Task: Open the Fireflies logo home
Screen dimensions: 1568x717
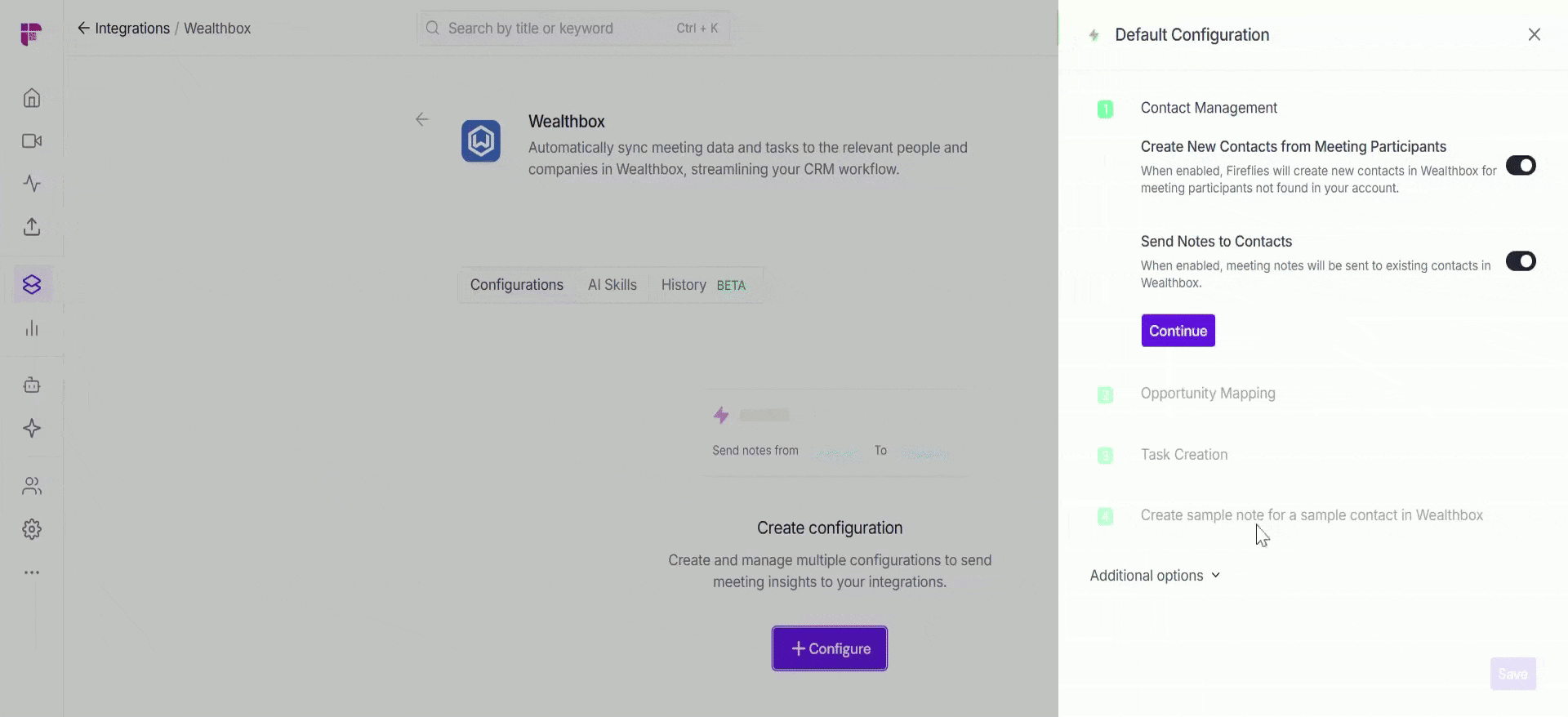Action: [31, 33]
